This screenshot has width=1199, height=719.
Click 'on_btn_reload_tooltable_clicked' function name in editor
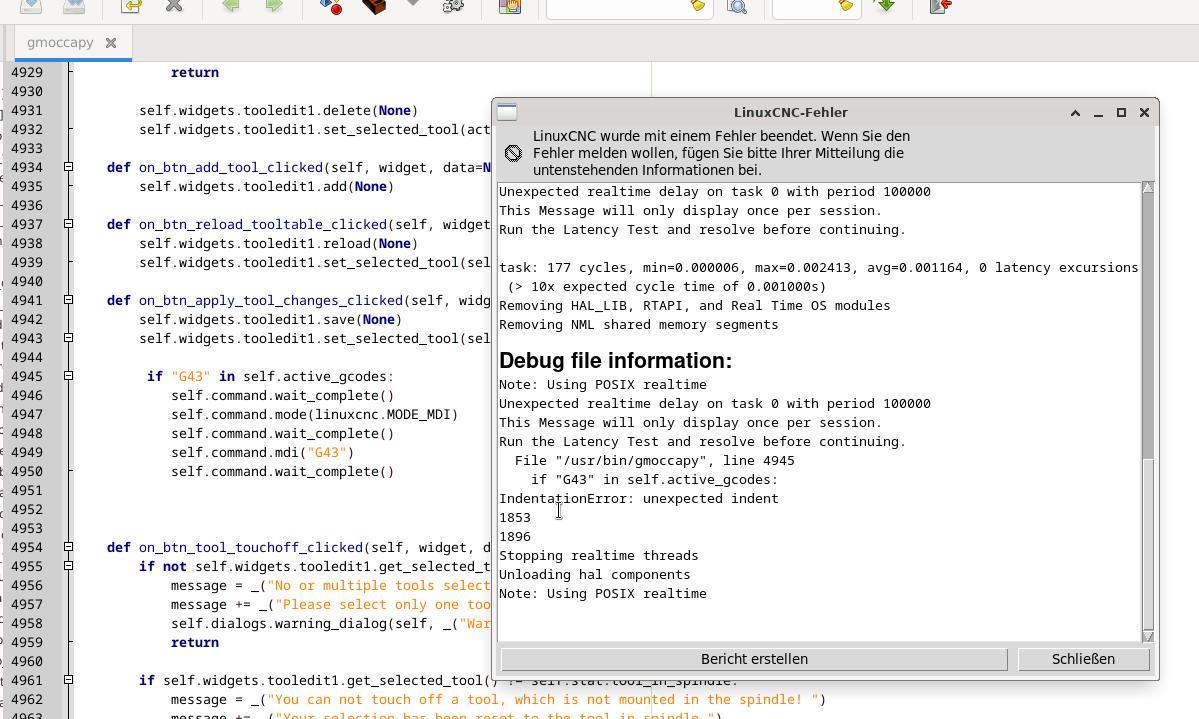(x=263, y=224)
